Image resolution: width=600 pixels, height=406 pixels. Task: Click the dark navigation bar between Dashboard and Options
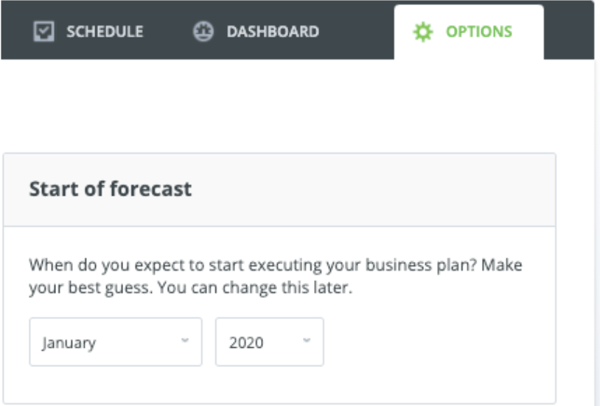pos(357,32)
